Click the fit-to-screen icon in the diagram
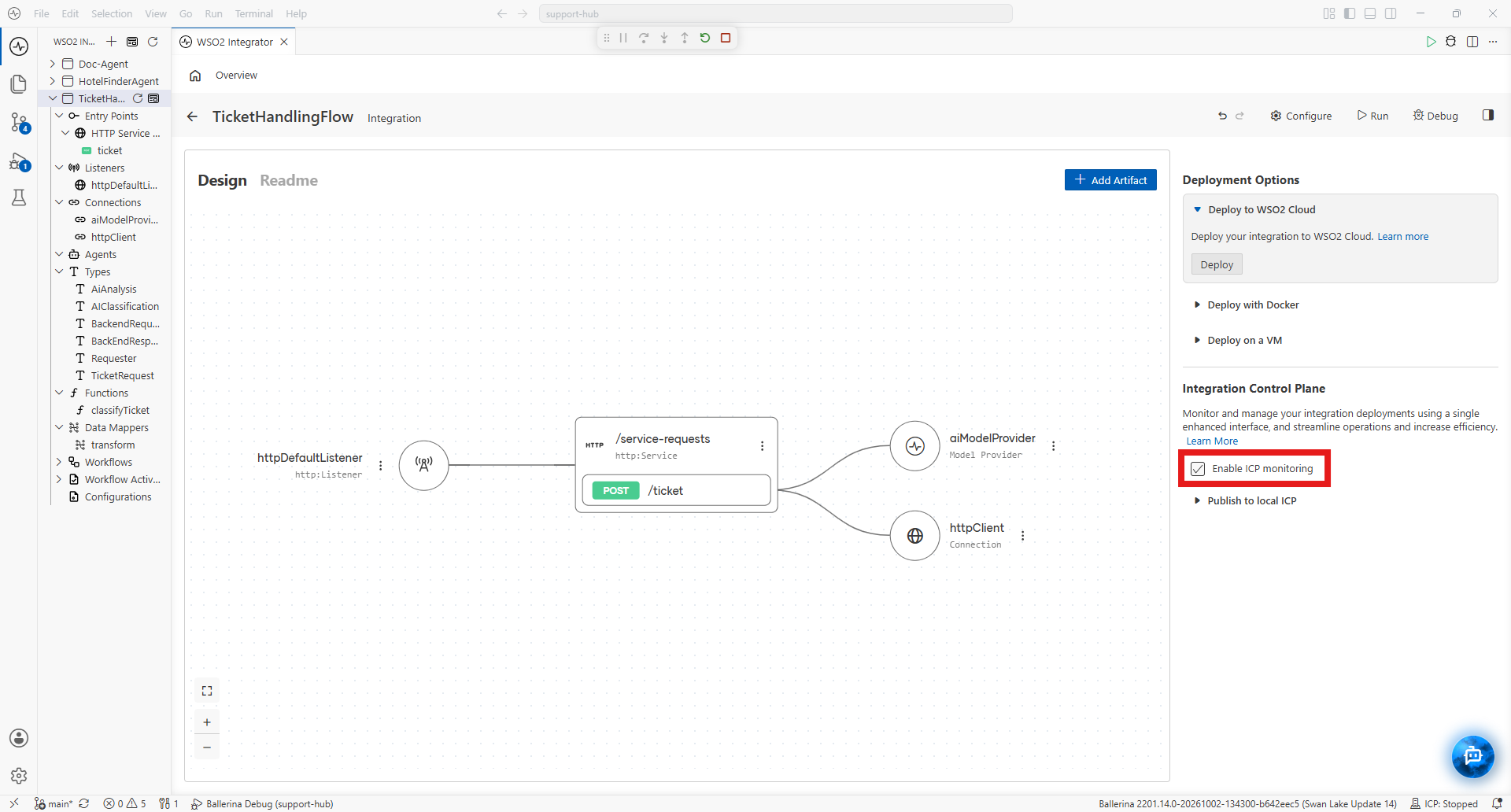 click(x=207, y=691)
